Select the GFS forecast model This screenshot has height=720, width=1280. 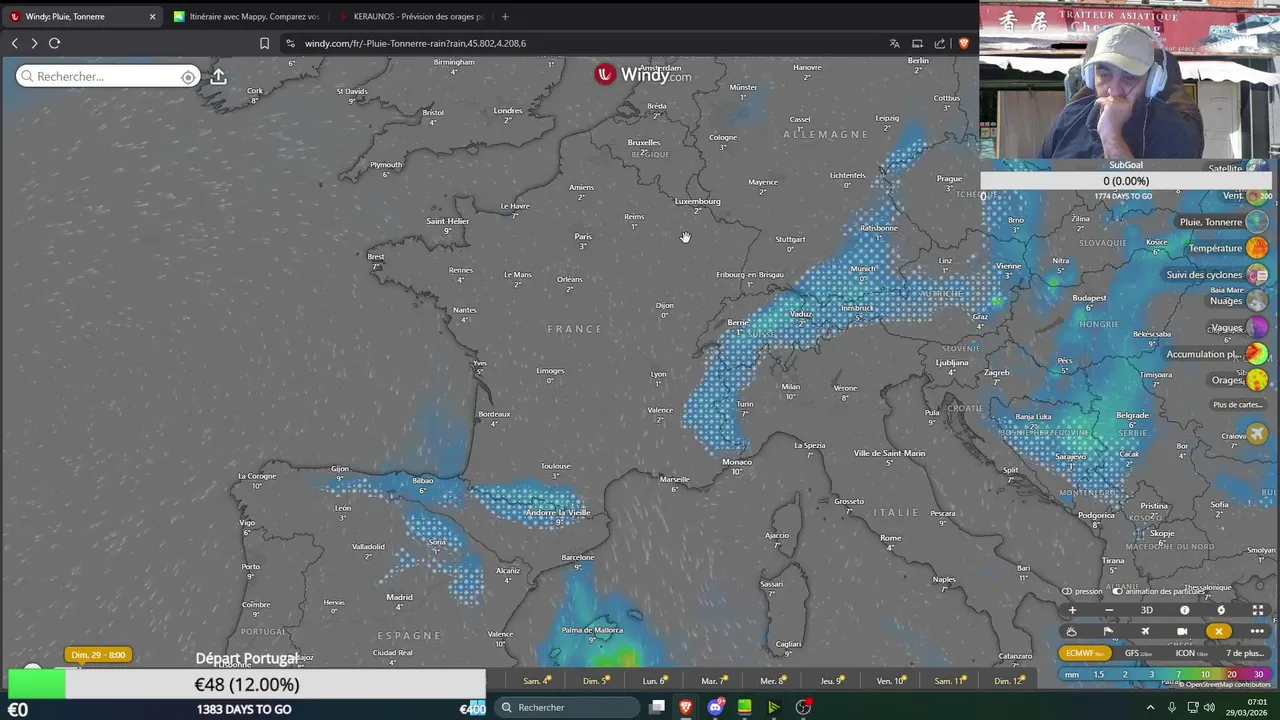(1138, 653)
